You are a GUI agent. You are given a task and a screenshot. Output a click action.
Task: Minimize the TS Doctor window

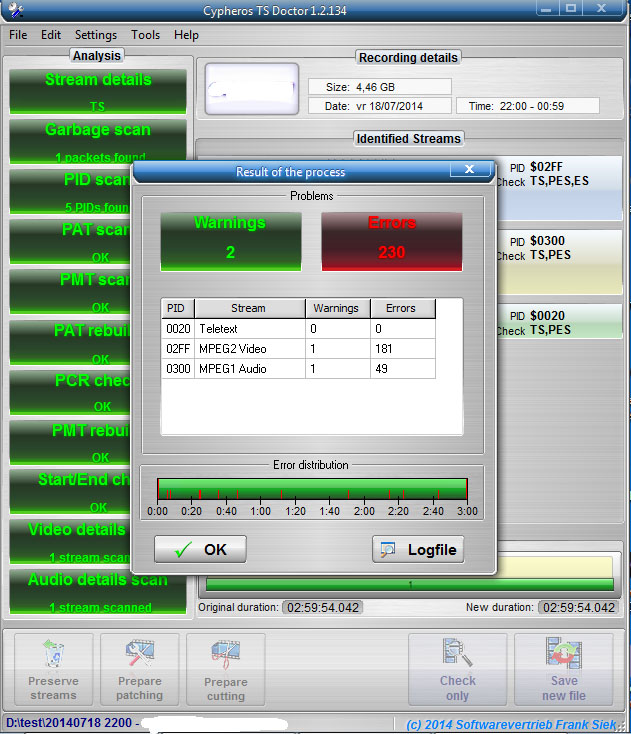click(x=546, y=8)
